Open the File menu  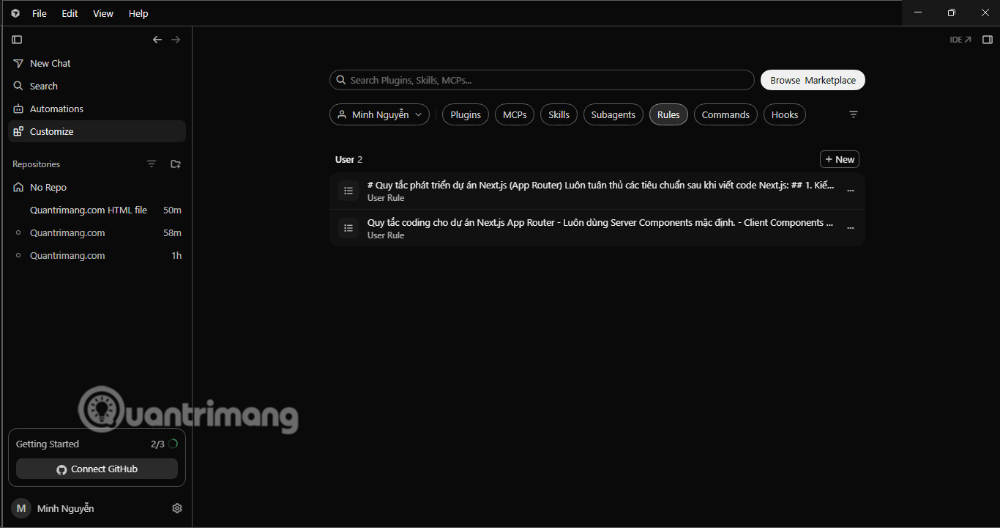(x=40, y=13)
